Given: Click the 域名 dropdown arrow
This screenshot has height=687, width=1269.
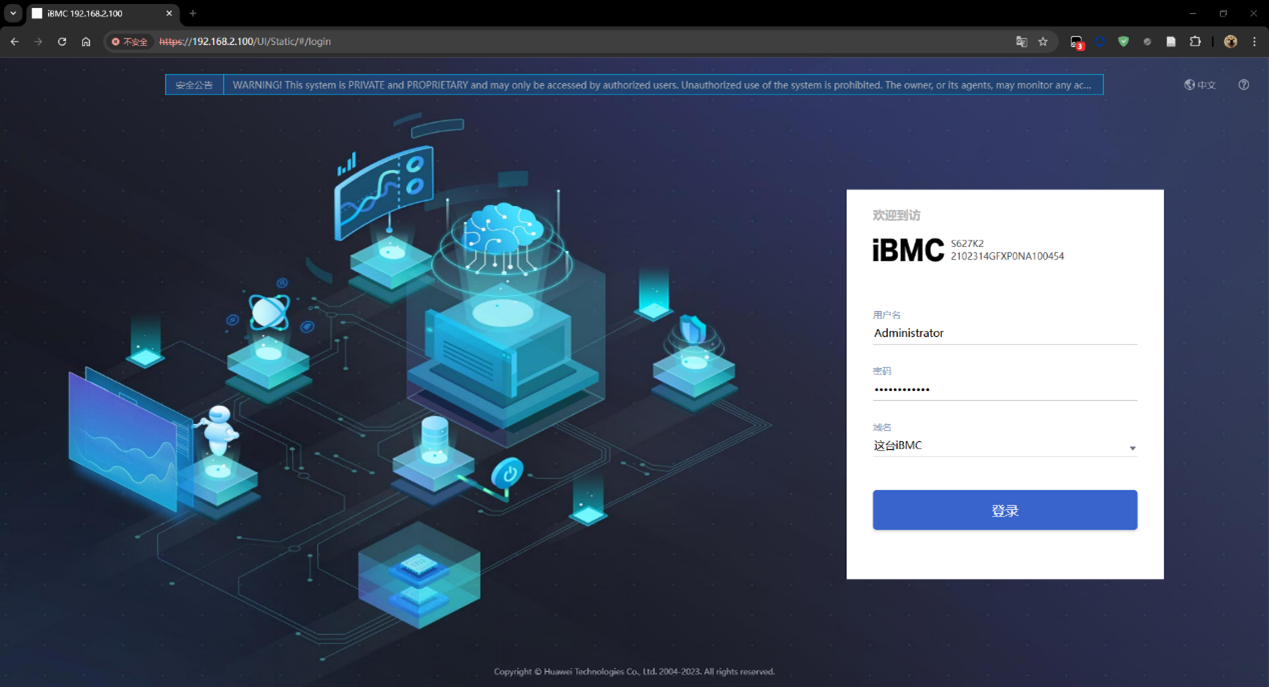Looking at the screenshot, I should 1132,448.
